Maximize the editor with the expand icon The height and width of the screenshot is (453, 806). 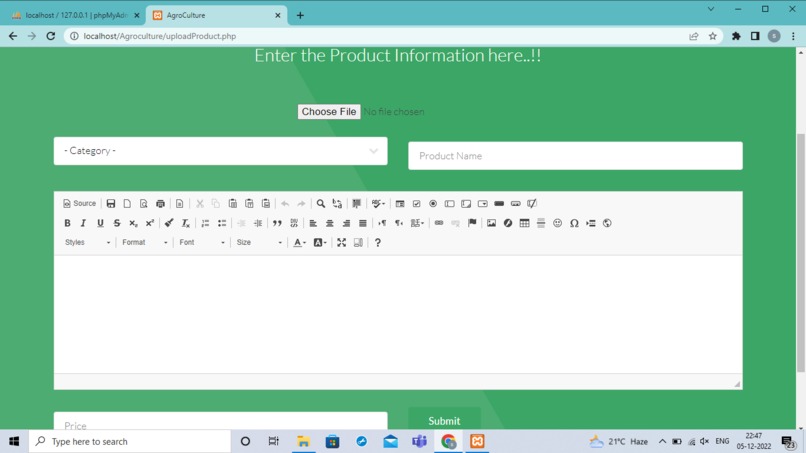(x=341, y=243)
